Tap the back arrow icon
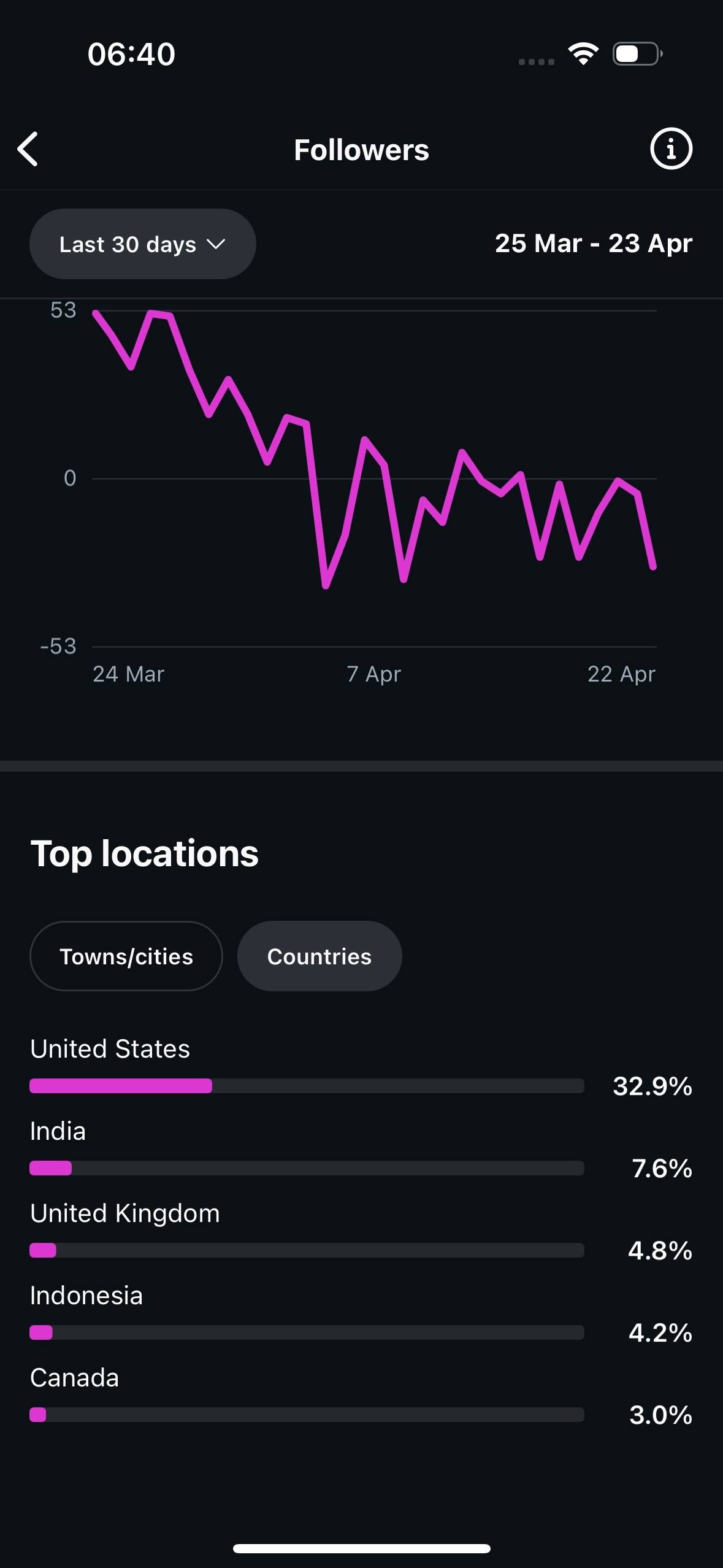Screen dimensions: 723x1568 click(x=28, y=149)
